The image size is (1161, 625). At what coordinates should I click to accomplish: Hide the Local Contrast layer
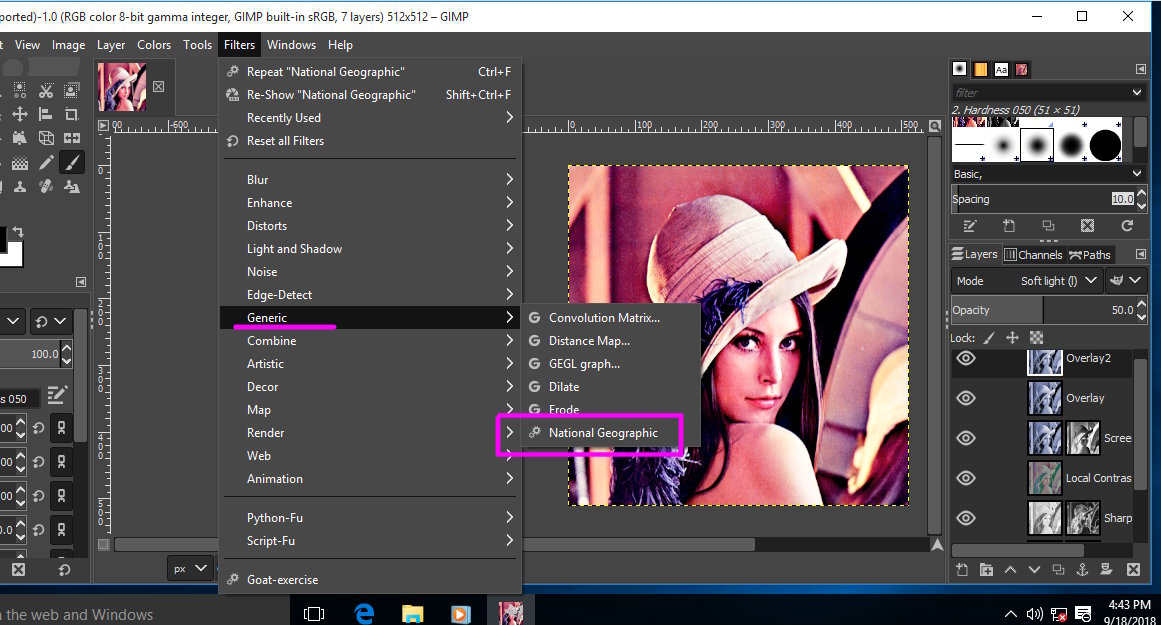[x=966, y=478]
